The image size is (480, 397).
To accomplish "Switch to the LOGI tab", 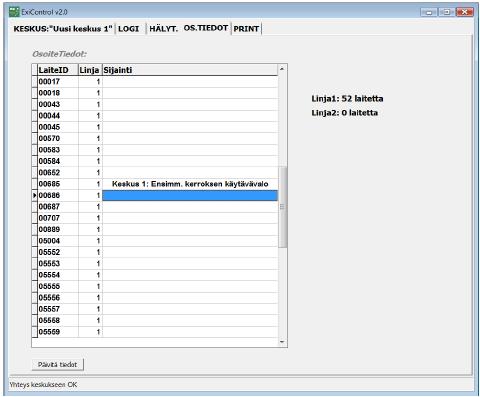I will pyautogui.click(x=129, y=29).
